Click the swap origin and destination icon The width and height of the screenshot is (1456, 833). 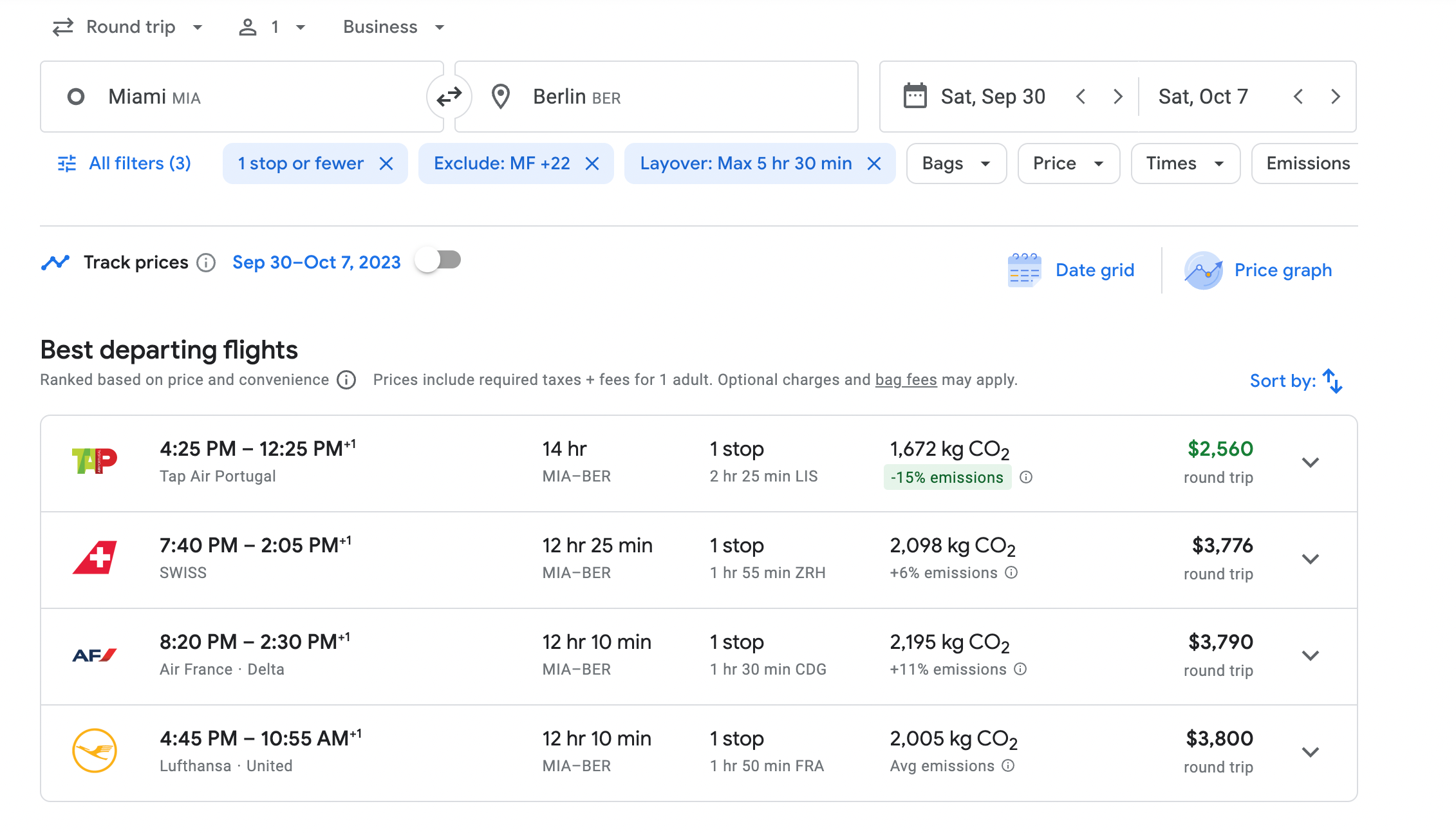pos(449,97)
